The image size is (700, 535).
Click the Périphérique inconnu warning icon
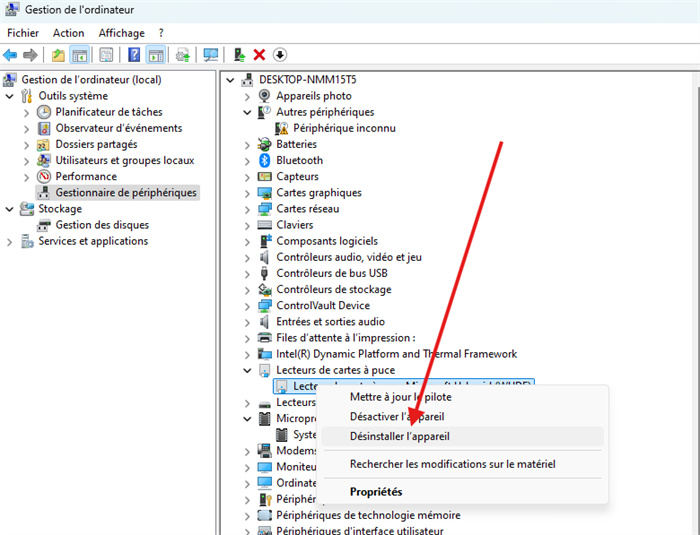click(282, 128)
